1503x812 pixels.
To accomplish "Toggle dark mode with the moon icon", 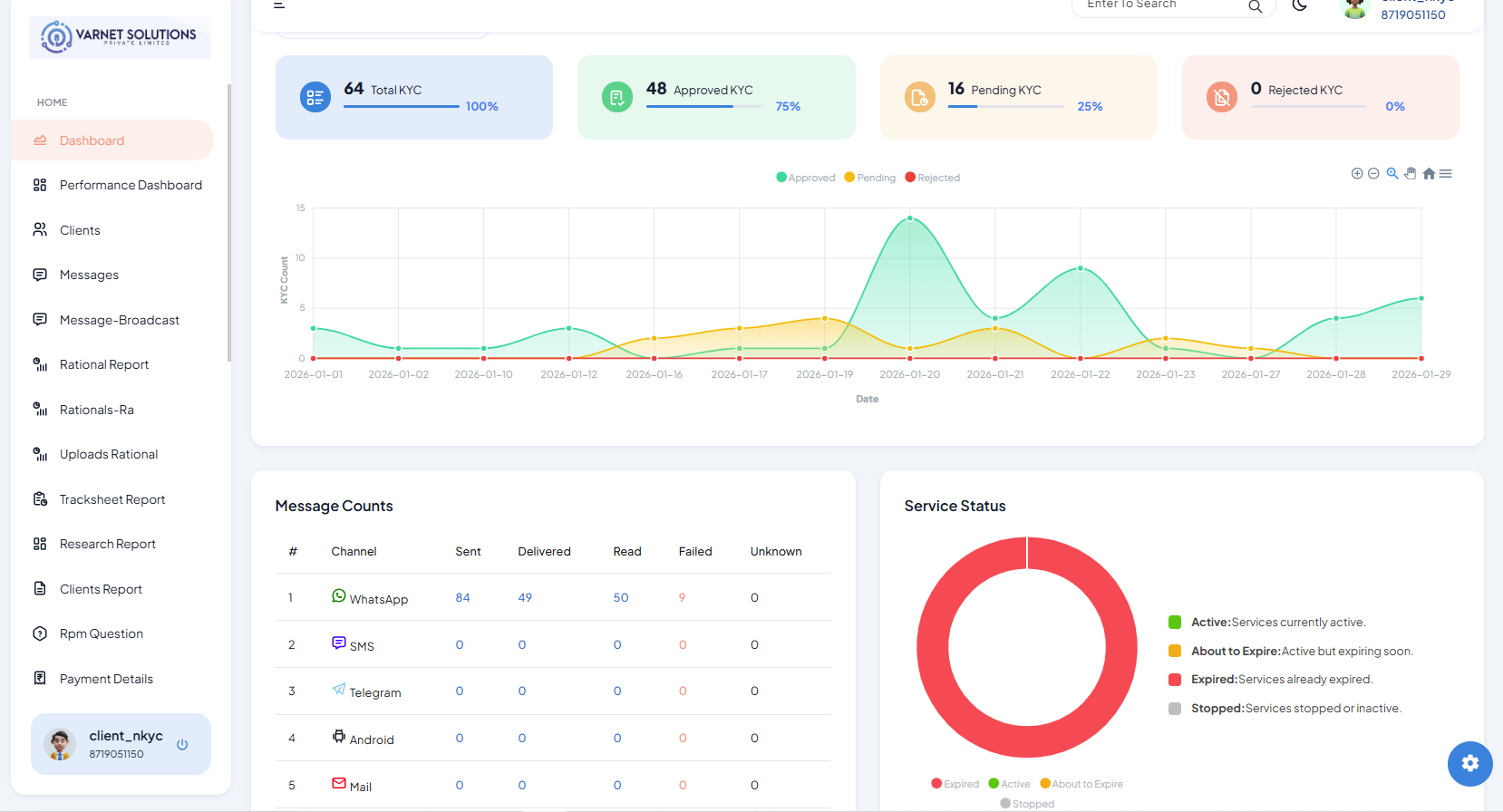I will click(x=1300, y=5).
